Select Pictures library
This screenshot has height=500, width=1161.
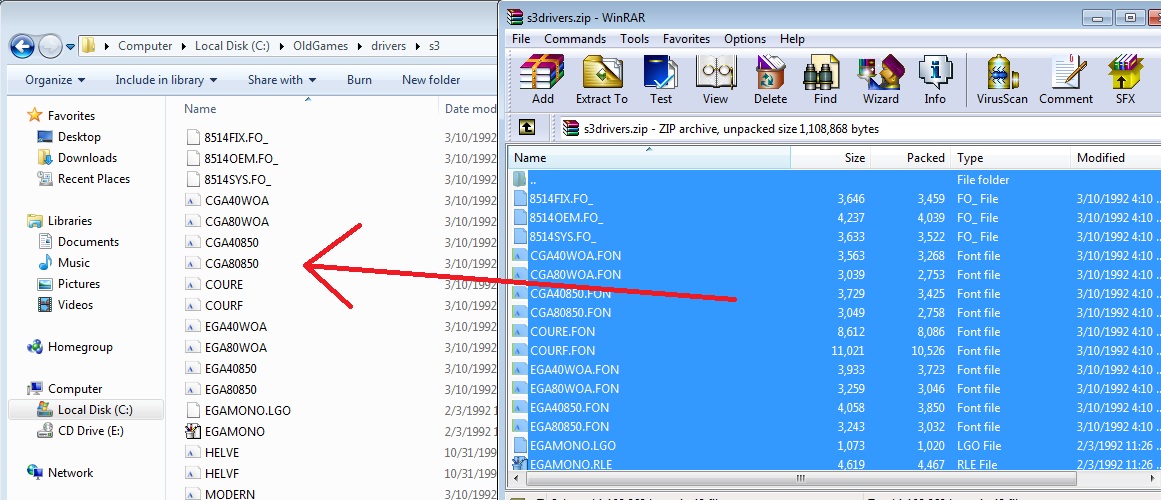[x=68, y=284]
